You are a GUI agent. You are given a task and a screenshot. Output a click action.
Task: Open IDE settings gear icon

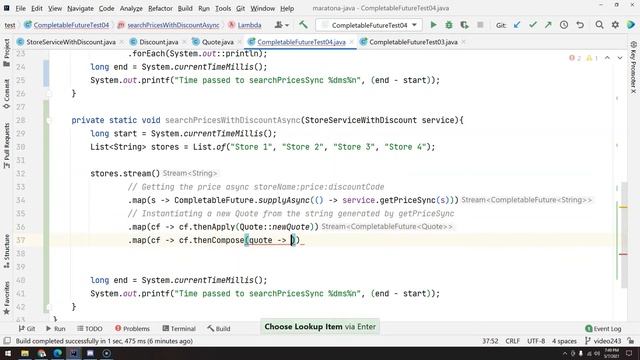[615, 25]
